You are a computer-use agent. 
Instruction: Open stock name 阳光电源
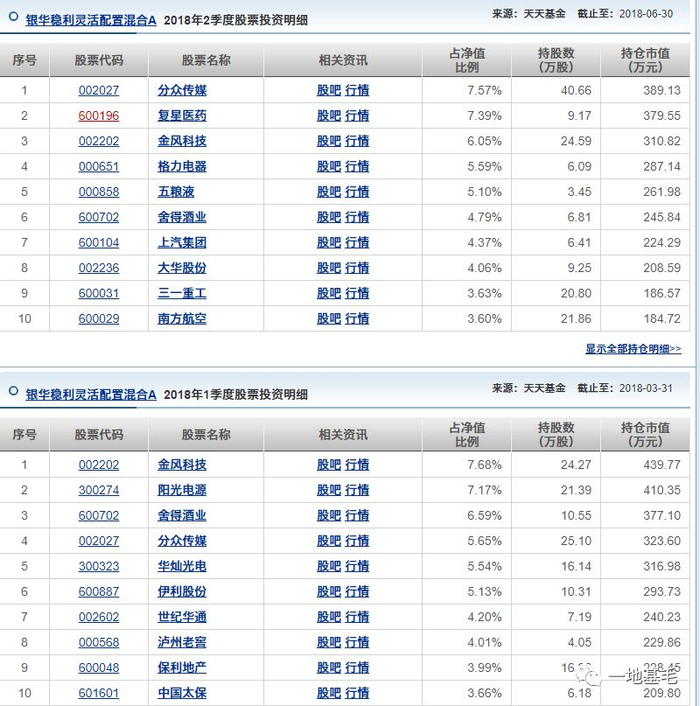coord(182,490)
